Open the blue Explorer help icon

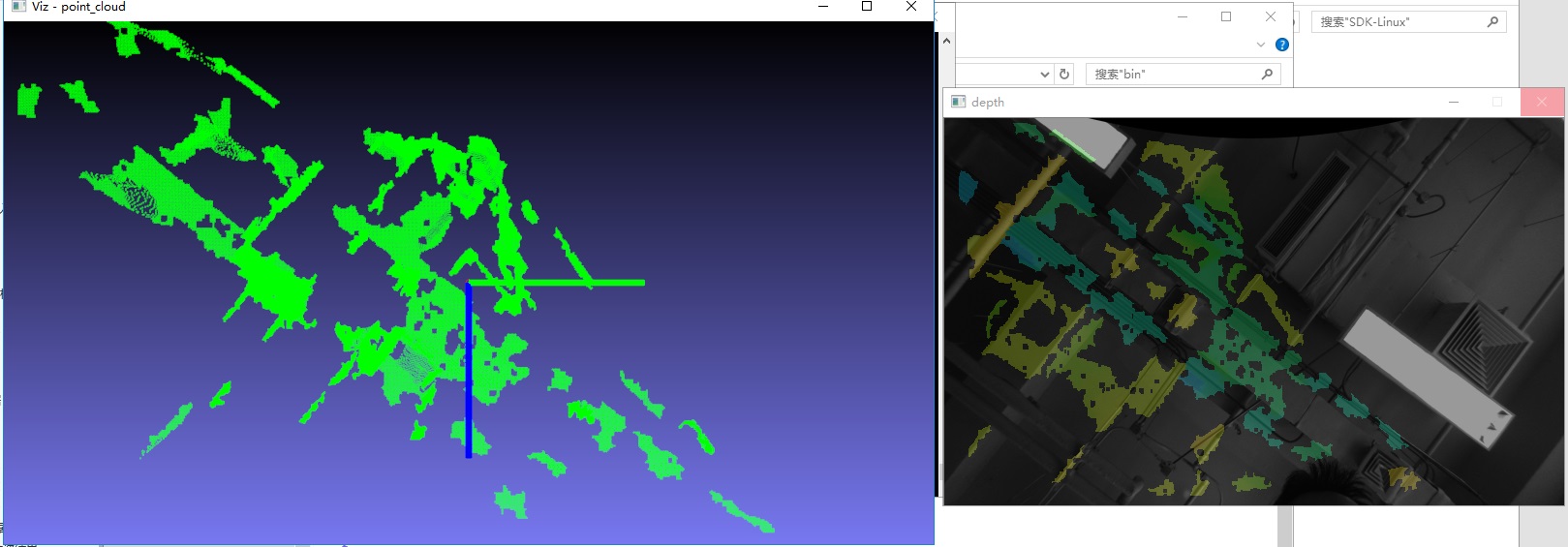click(x=1282, y=45)
